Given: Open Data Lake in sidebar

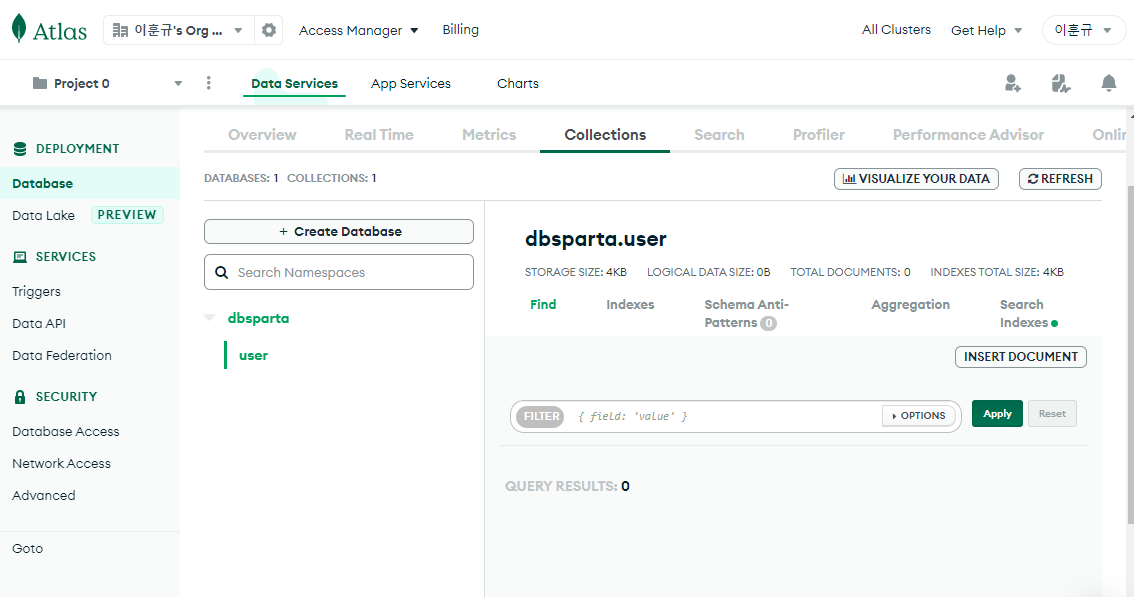Looking at the screenshot, I should (43, 216).
